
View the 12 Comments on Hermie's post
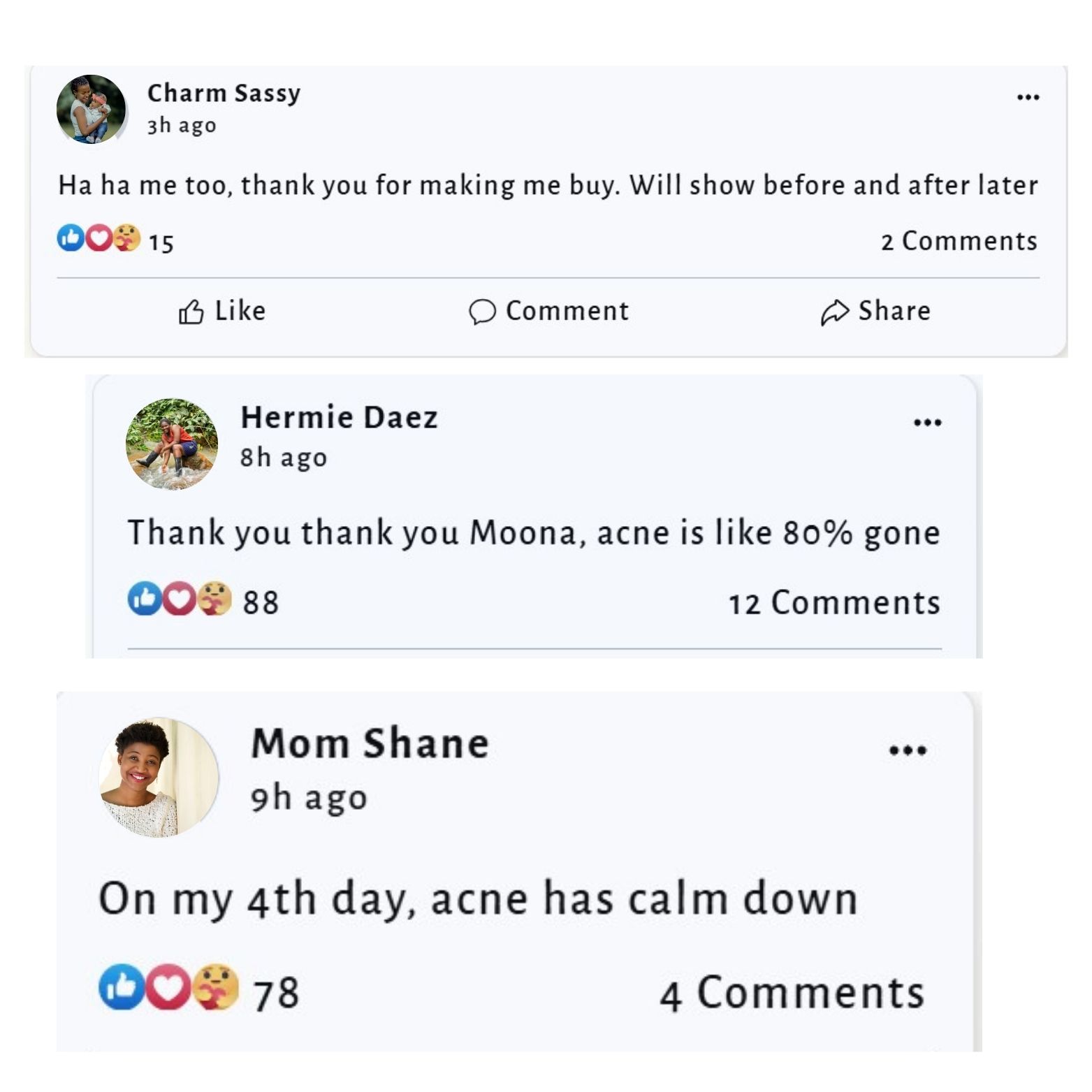pyautogui.click(x=834, y=603)
